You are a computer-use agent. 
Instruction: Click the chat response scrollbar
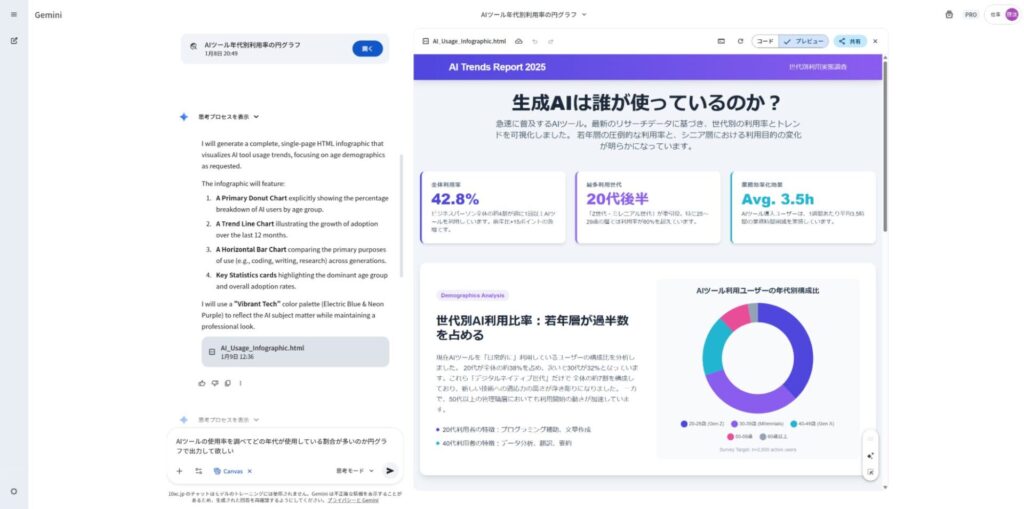401,216
